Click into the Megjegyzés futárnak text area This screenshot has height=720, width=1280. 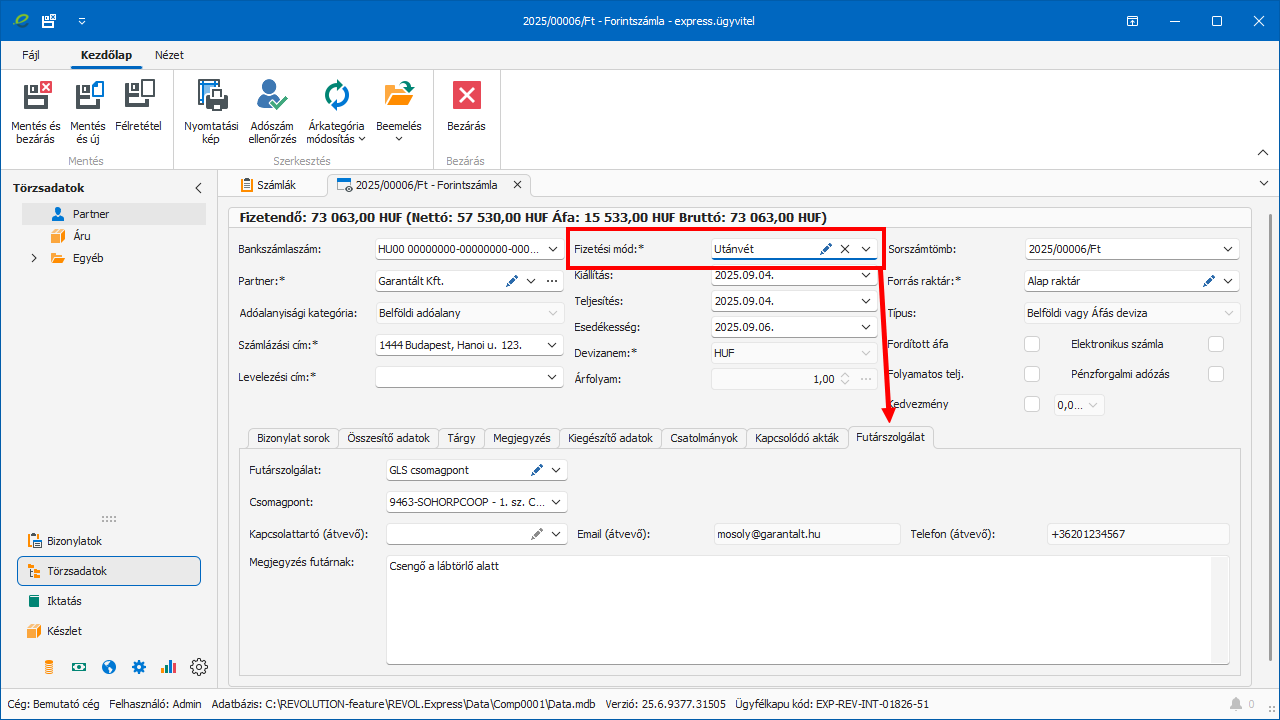pos(798,610)
